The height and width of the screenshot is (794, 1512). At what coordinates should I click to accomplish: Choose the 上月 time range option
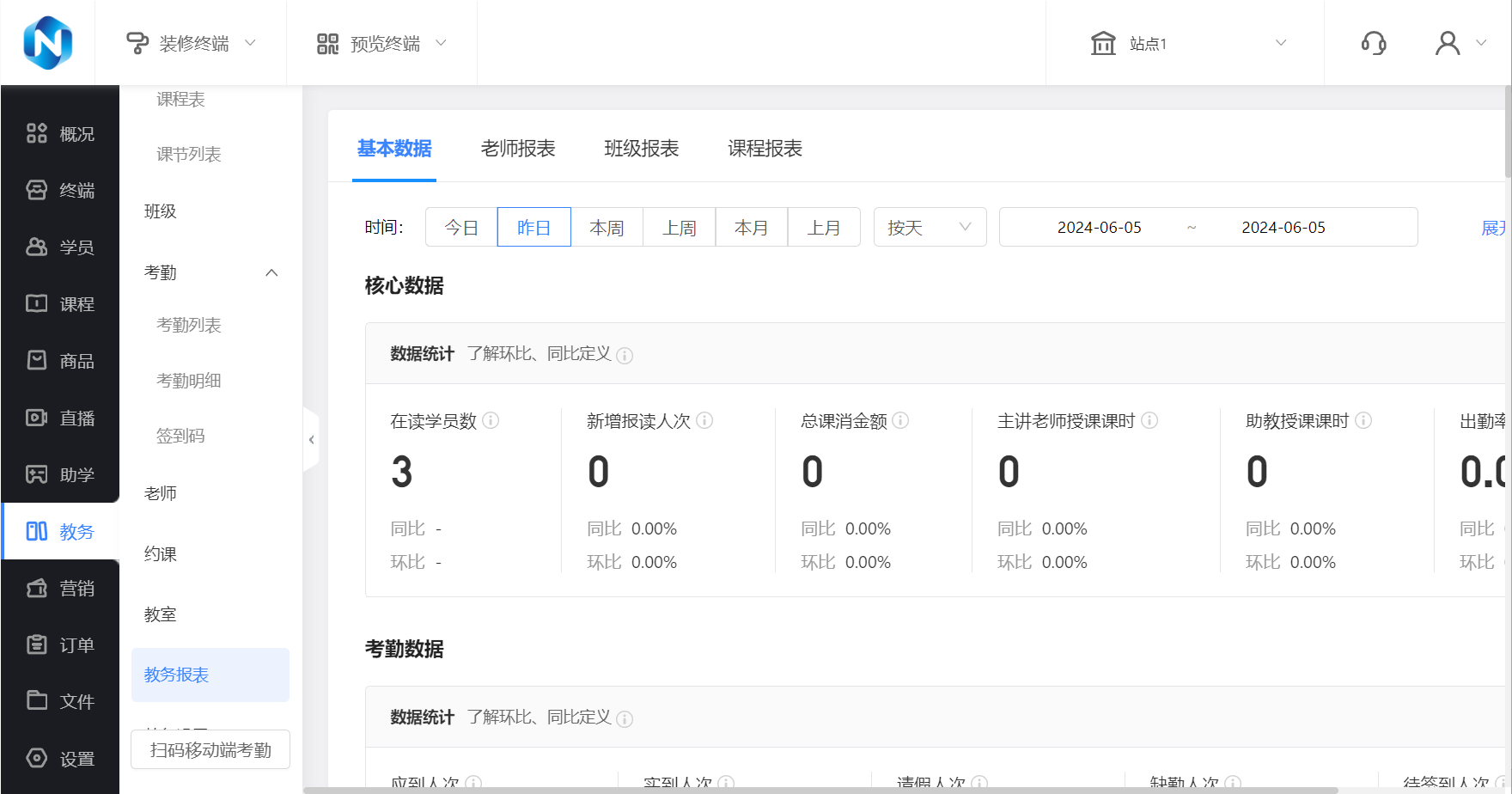[824, 228]
